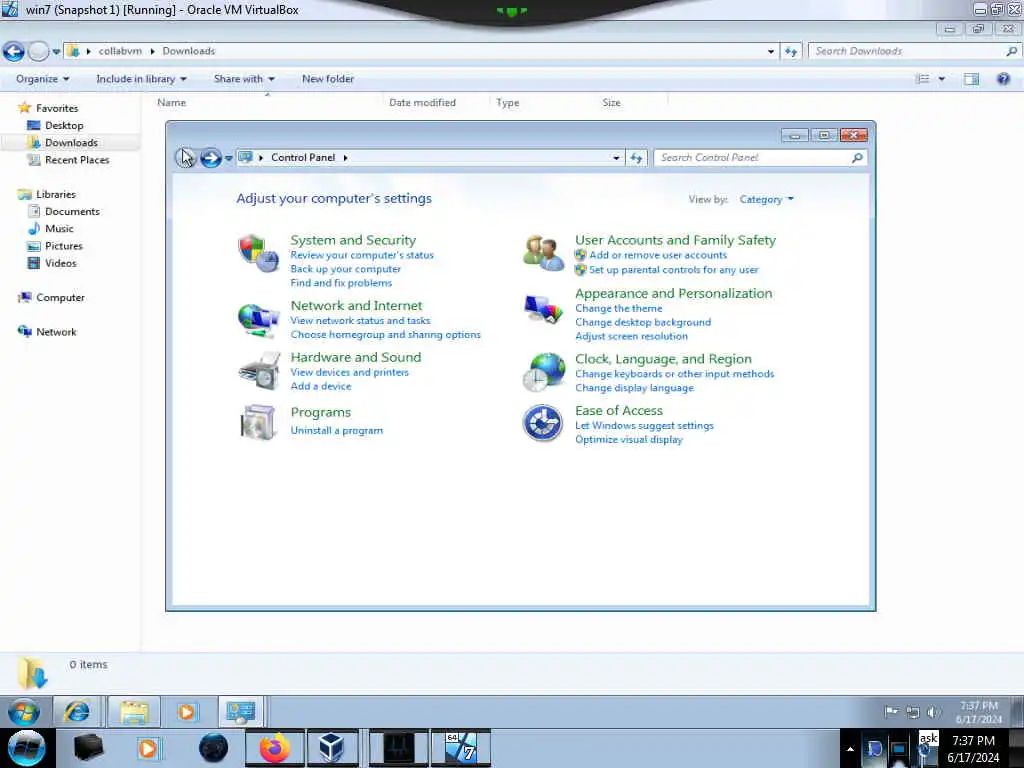1024x768 pixels.
Task: Go back in Downloads Explorer window
Action: click(x=14, y=51)
